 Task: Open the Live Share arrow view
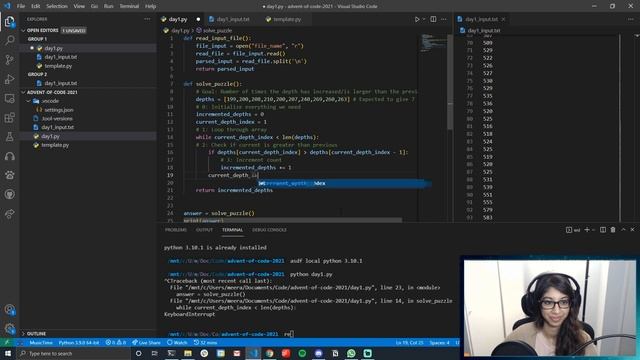click(x=9, y=213)
